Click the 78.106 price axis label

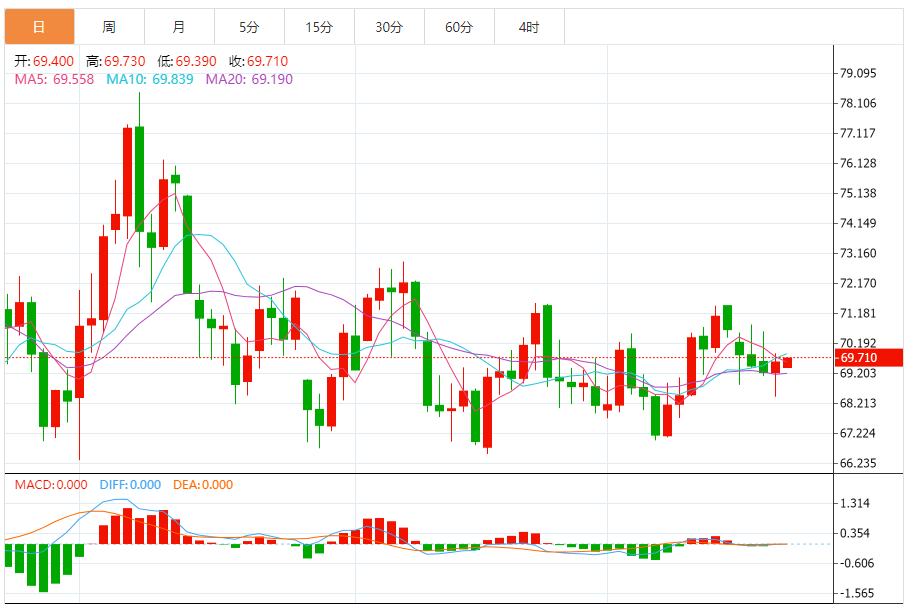858,103
